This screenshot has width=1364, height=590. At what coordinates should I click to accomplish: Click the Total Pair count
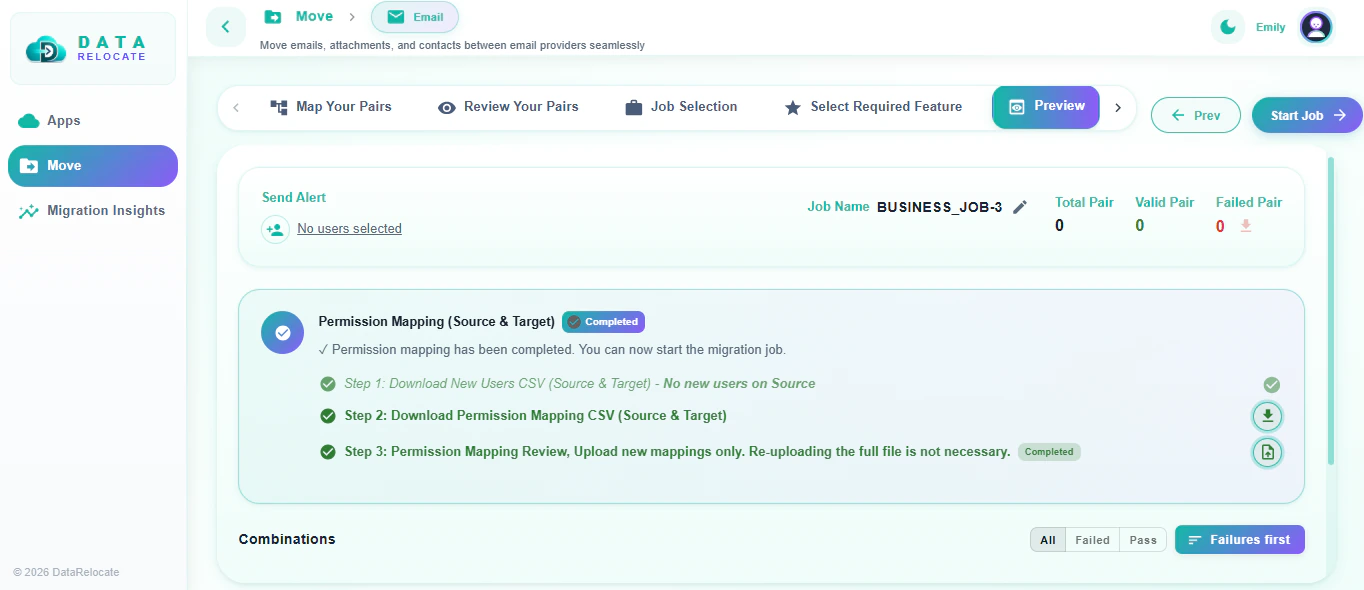pos(1060,226)
